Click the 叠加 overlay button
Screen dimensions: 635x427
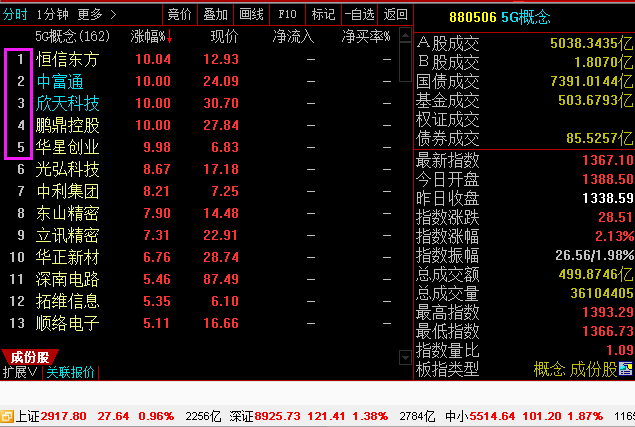[x=215, y=15]
